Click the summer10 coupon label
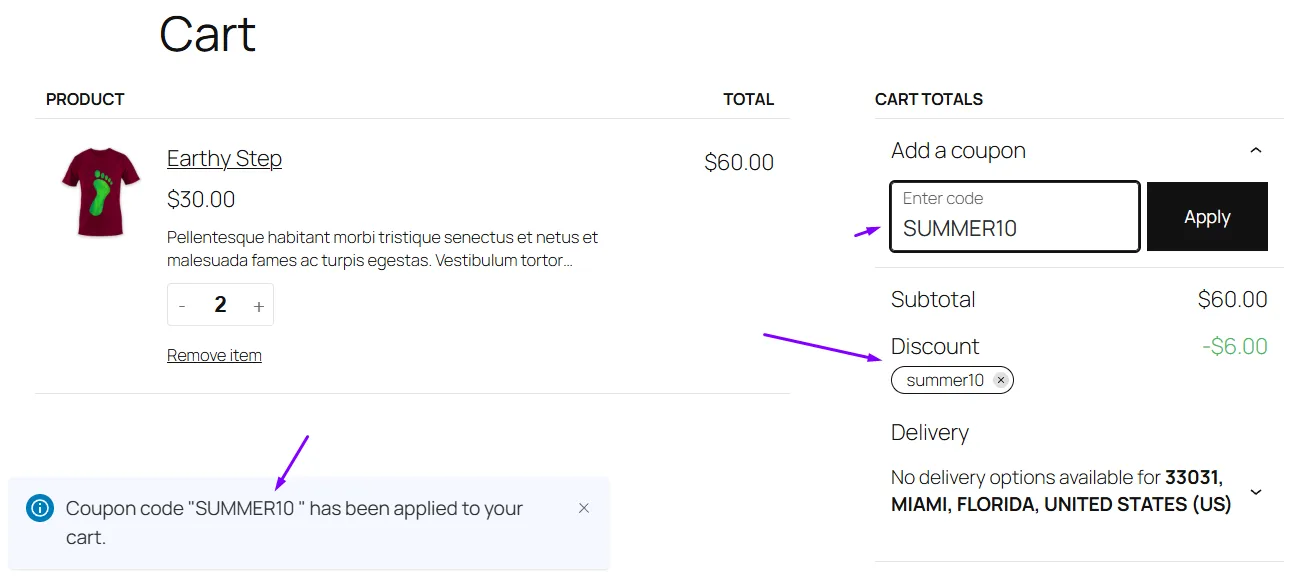The width and height of the screenshot is (1314, 579). 945,380
